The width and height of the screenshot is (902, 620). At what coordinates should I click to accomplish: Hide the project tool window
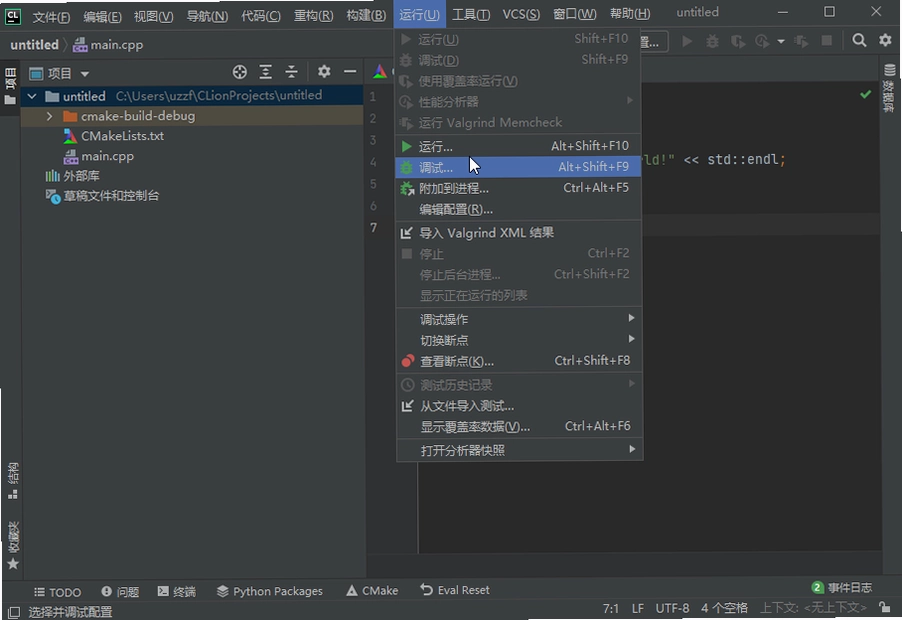(350, 71)
